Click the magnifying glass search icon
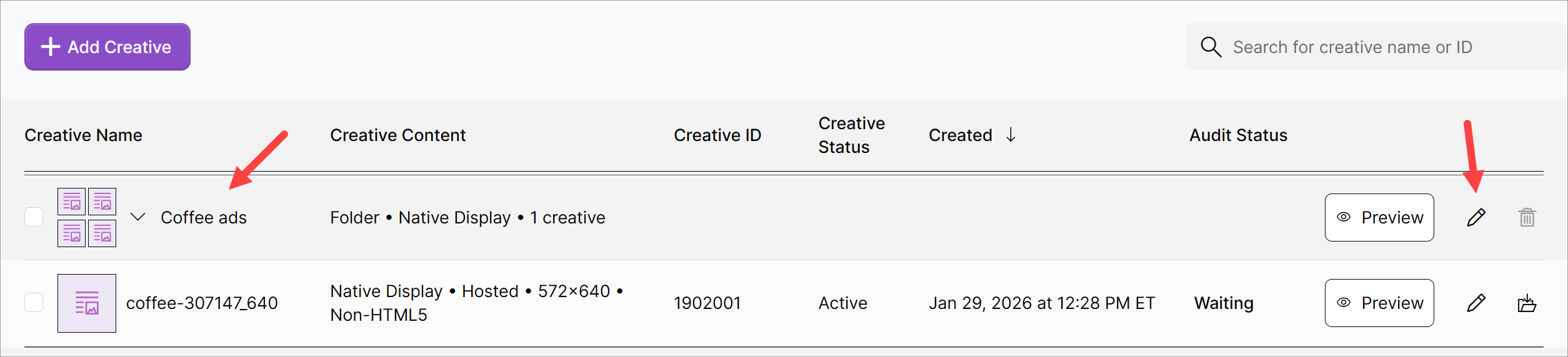This screenshot has width=1568, height=357. tap(1211, 47)
